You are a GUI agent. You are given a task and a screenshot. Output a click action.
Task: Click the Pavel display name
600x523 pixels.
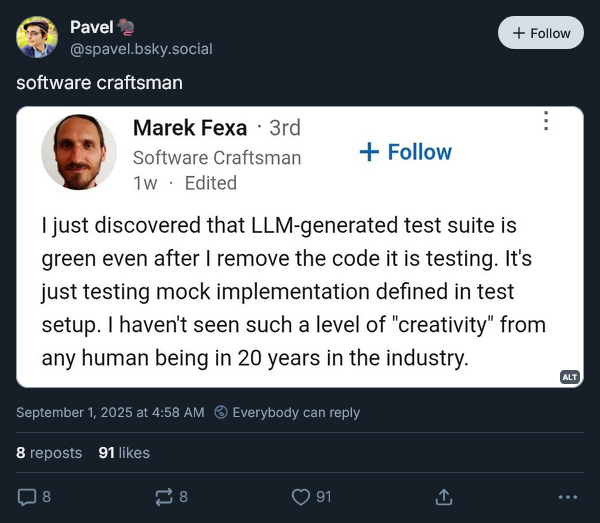pos(91,27)
